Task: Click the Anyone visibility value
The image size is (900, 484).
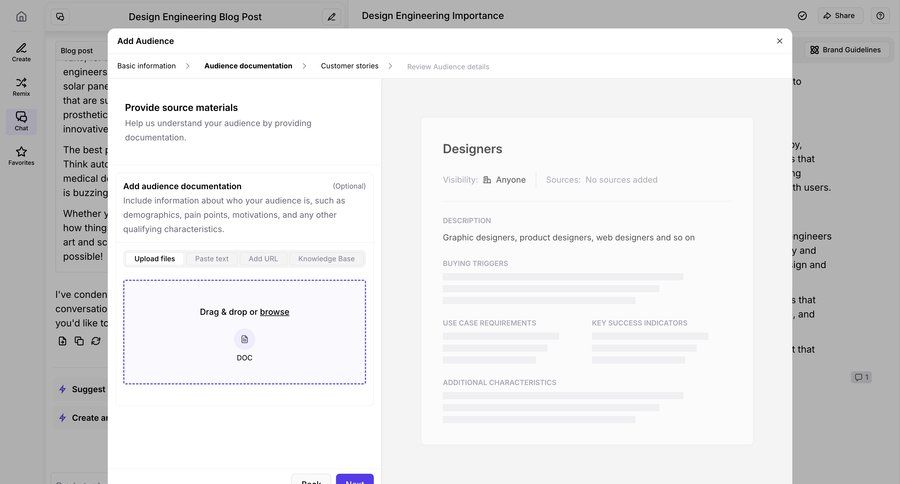Action: (x=511, y=180)
